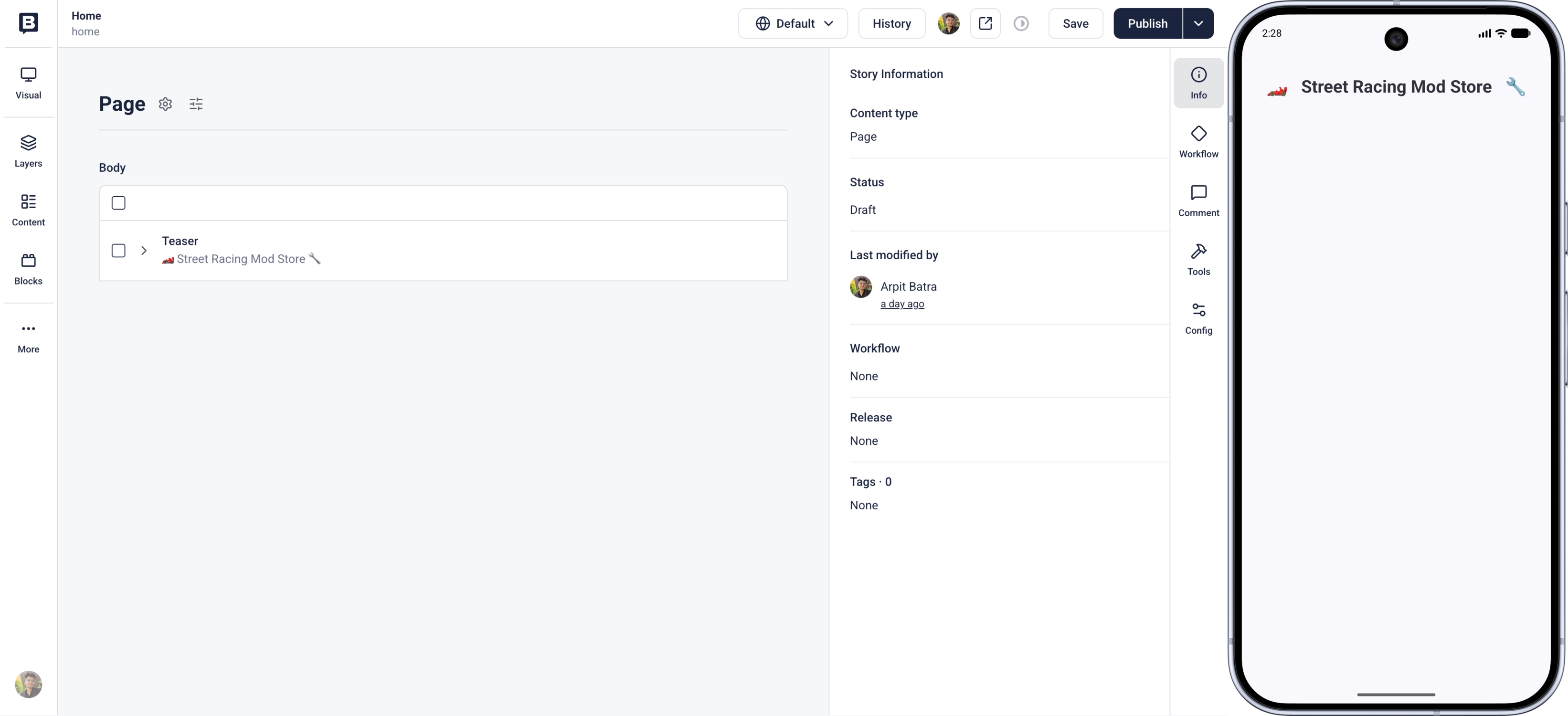Check the Teaser block checkbox
This screenshot has height=716, width=1568.
click(x=119, y=251)
